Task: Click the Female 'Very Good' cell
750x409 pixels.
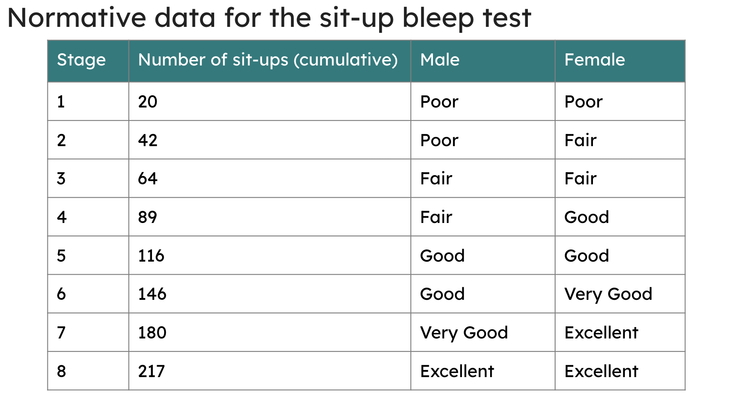Action: [608, 294]
